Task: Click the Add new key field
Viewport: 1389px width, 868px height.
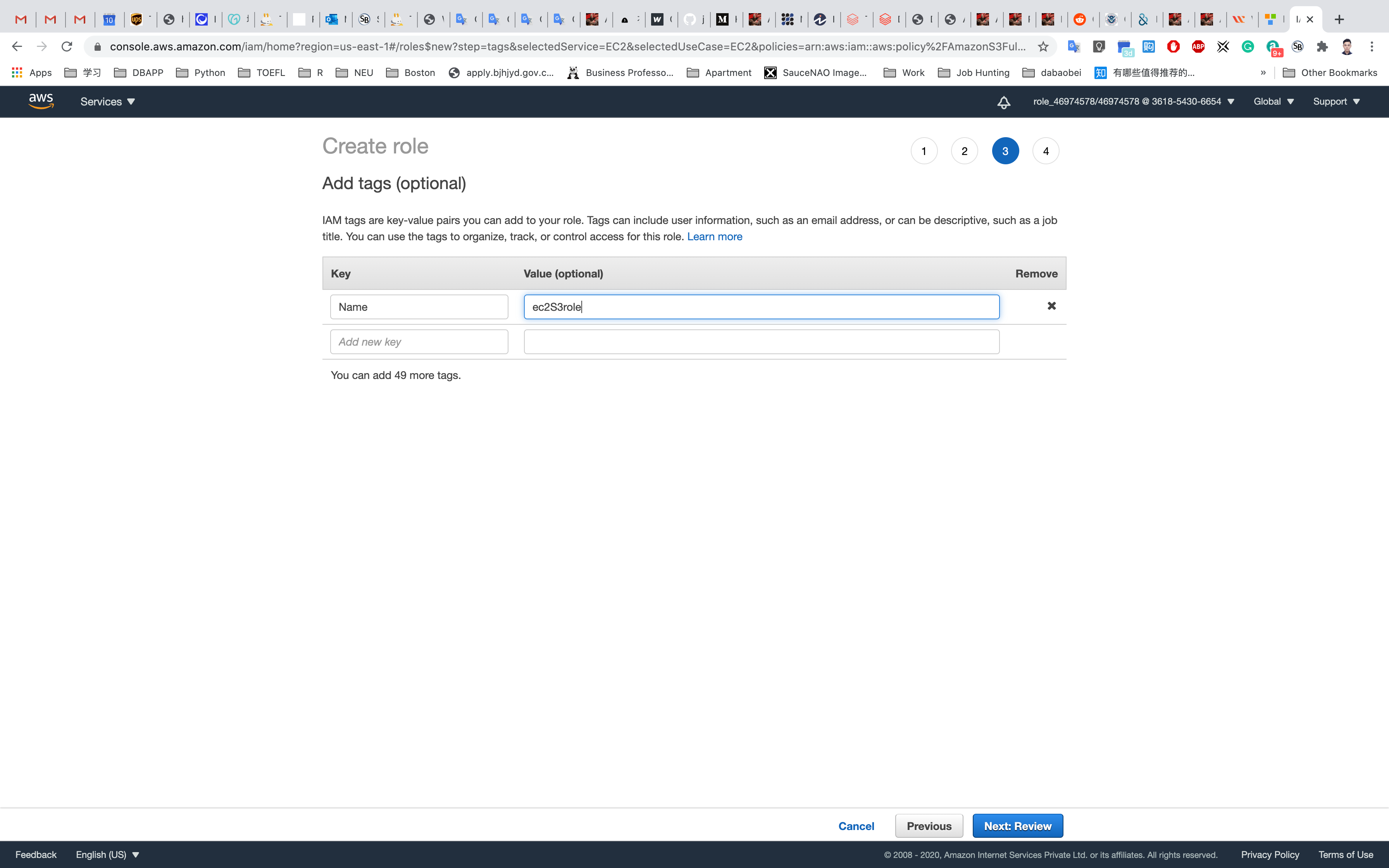Action: click(x=419, y=341)
